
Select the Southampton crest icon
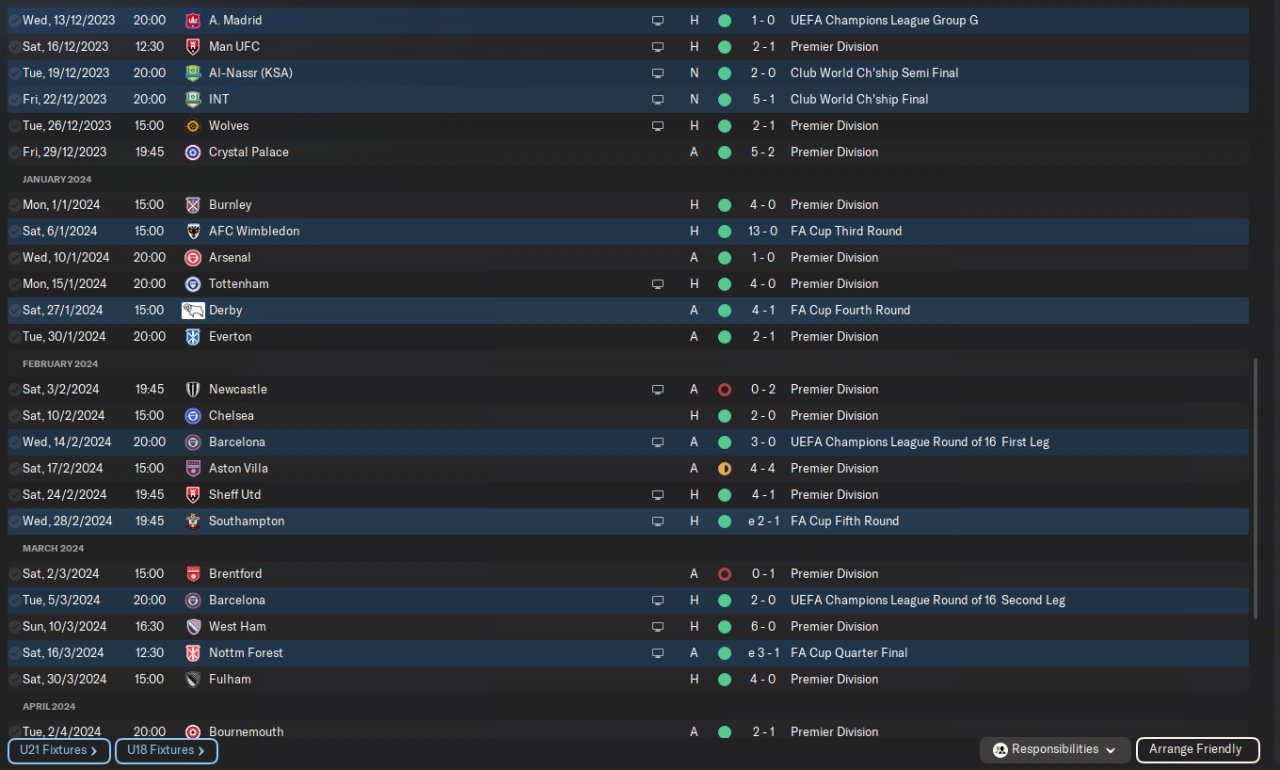[193, 521]
